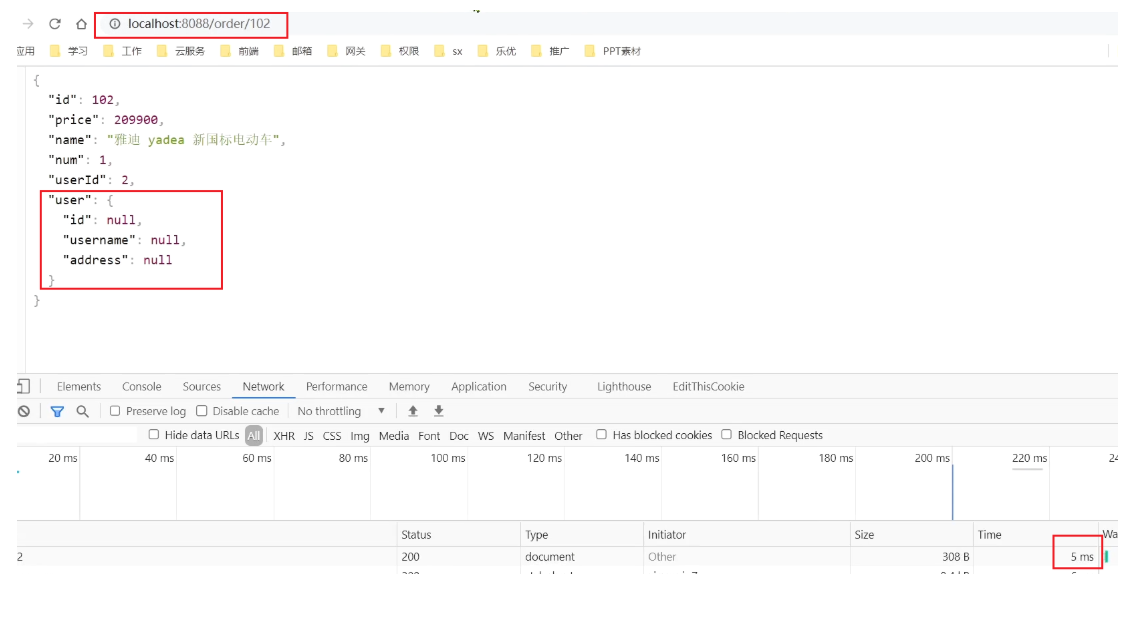The height and width of the screenshot is (622, 1146).
Task: Filter requests by XHR
Action: 284,436
